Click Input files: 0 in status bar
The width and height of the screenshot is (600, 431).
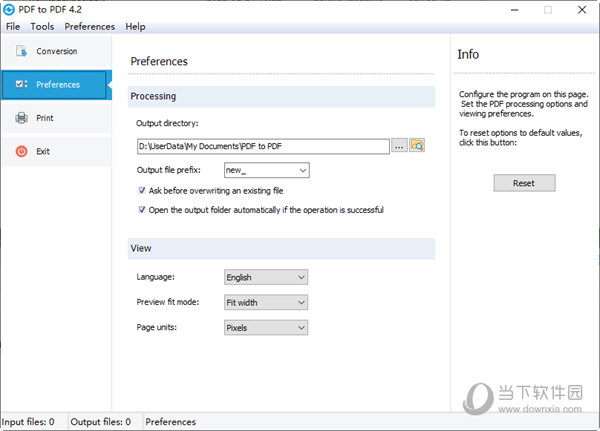(28, 422)
